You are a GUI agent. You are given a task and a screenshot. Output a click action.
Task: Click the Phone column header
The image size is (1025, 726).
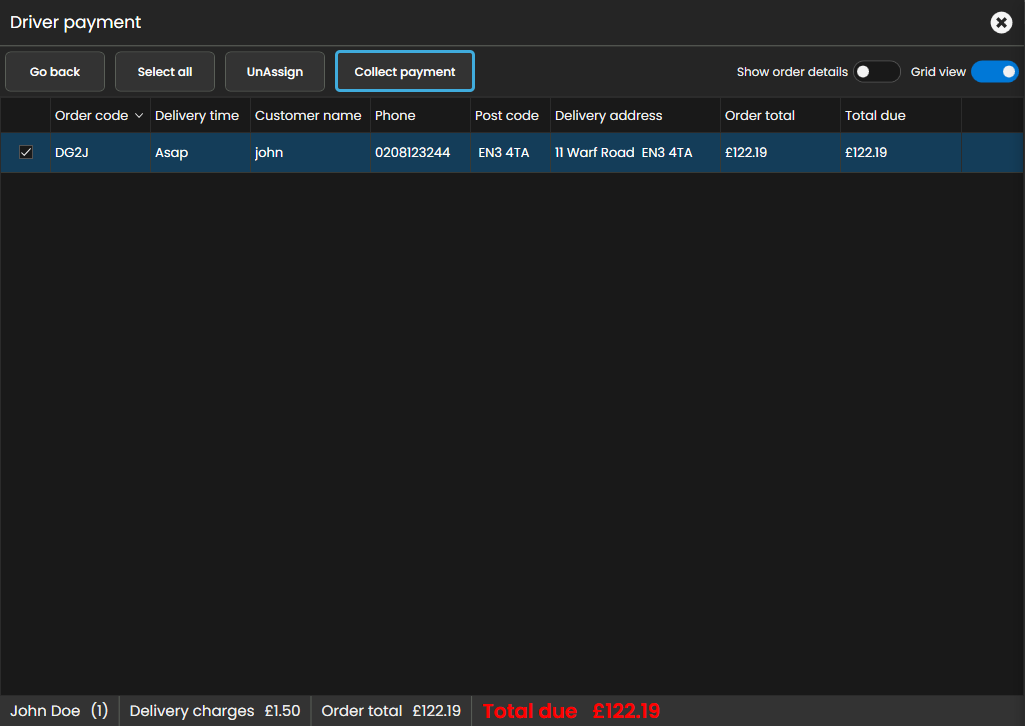(395, 116)
